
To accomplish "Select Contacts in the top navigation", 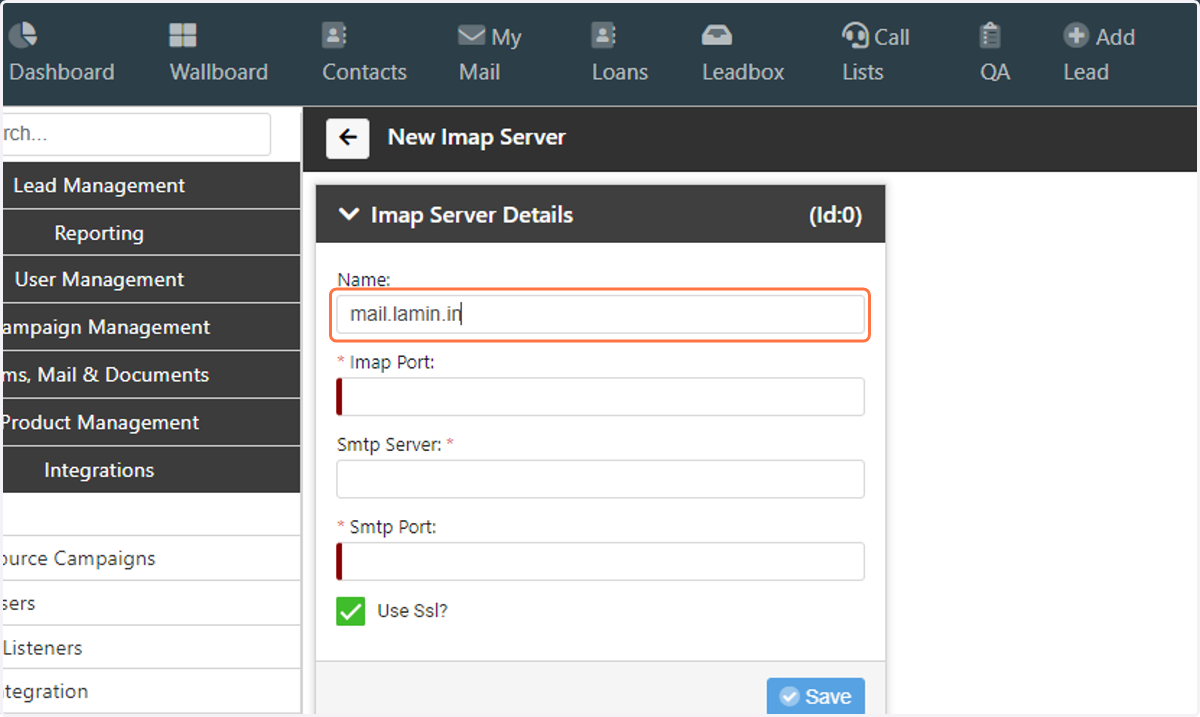I will [364, 72].
